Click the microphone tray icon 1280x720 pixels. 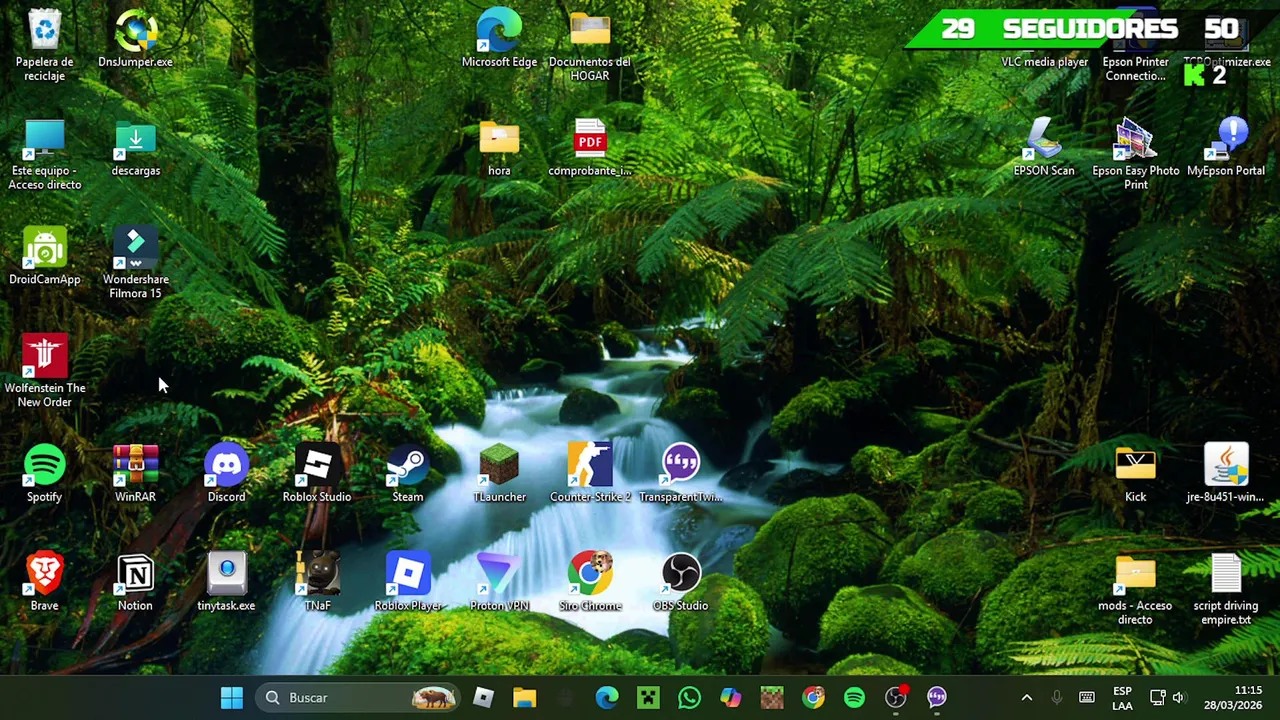tap(1057, 697)
